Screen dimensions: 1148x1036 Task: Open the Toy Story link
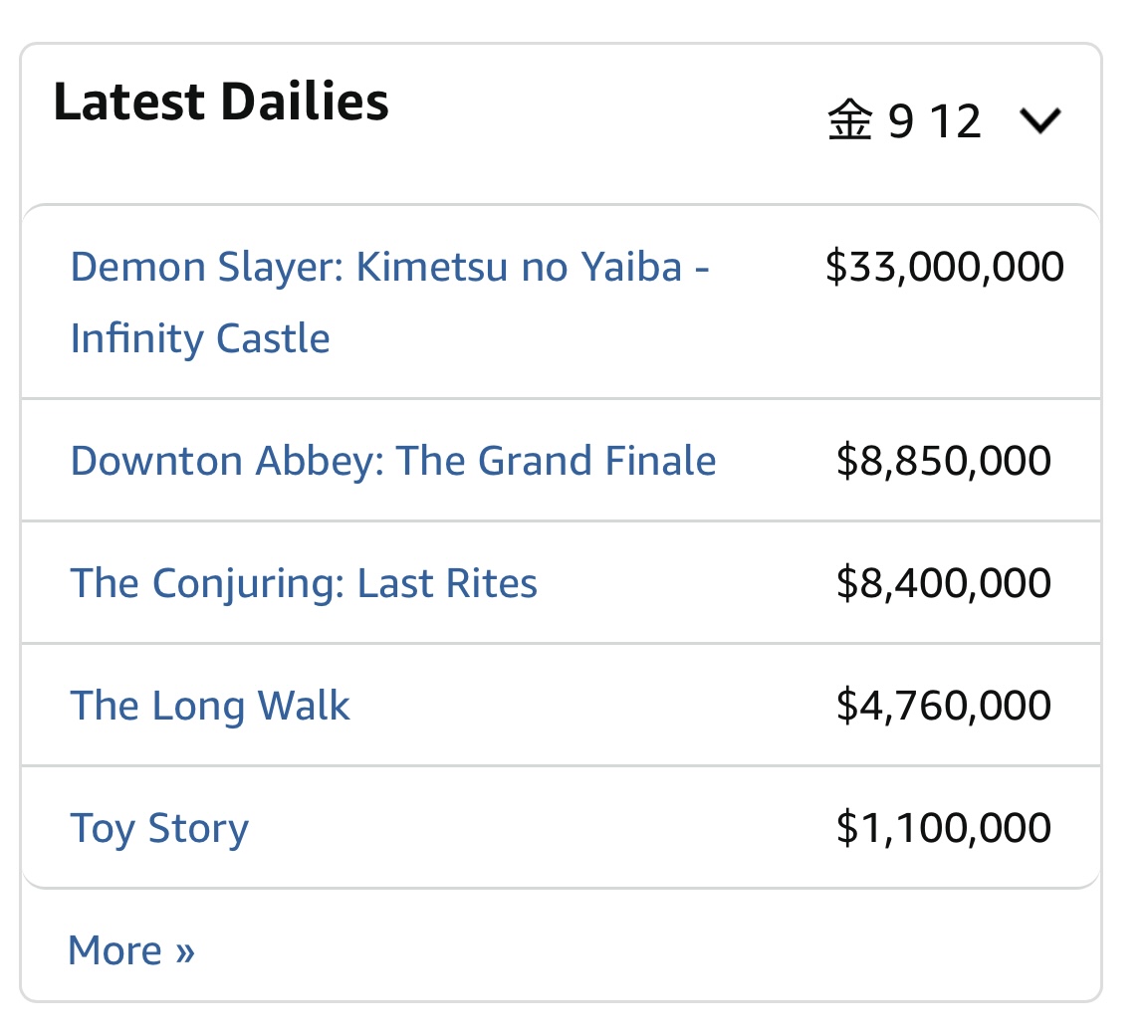159,828
